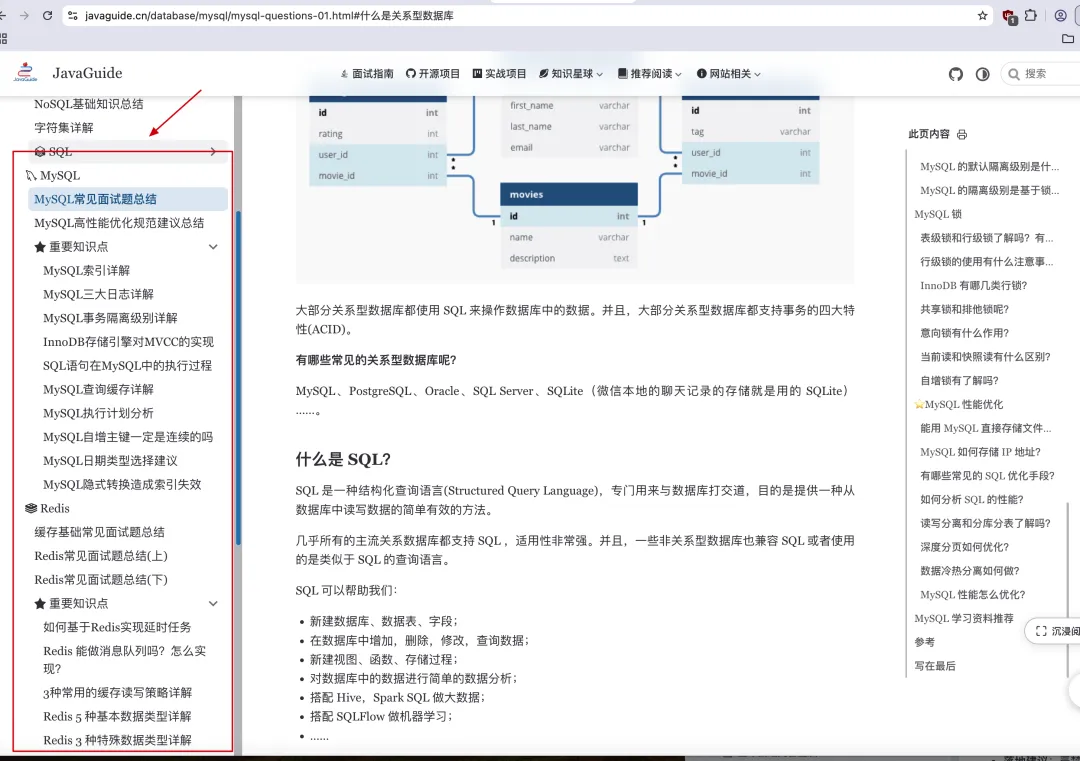The width and height of the screenshot is (1080, 761).
Task: Click the GitHub icon beside the theme toggle
Action: [x=957, y=73]
